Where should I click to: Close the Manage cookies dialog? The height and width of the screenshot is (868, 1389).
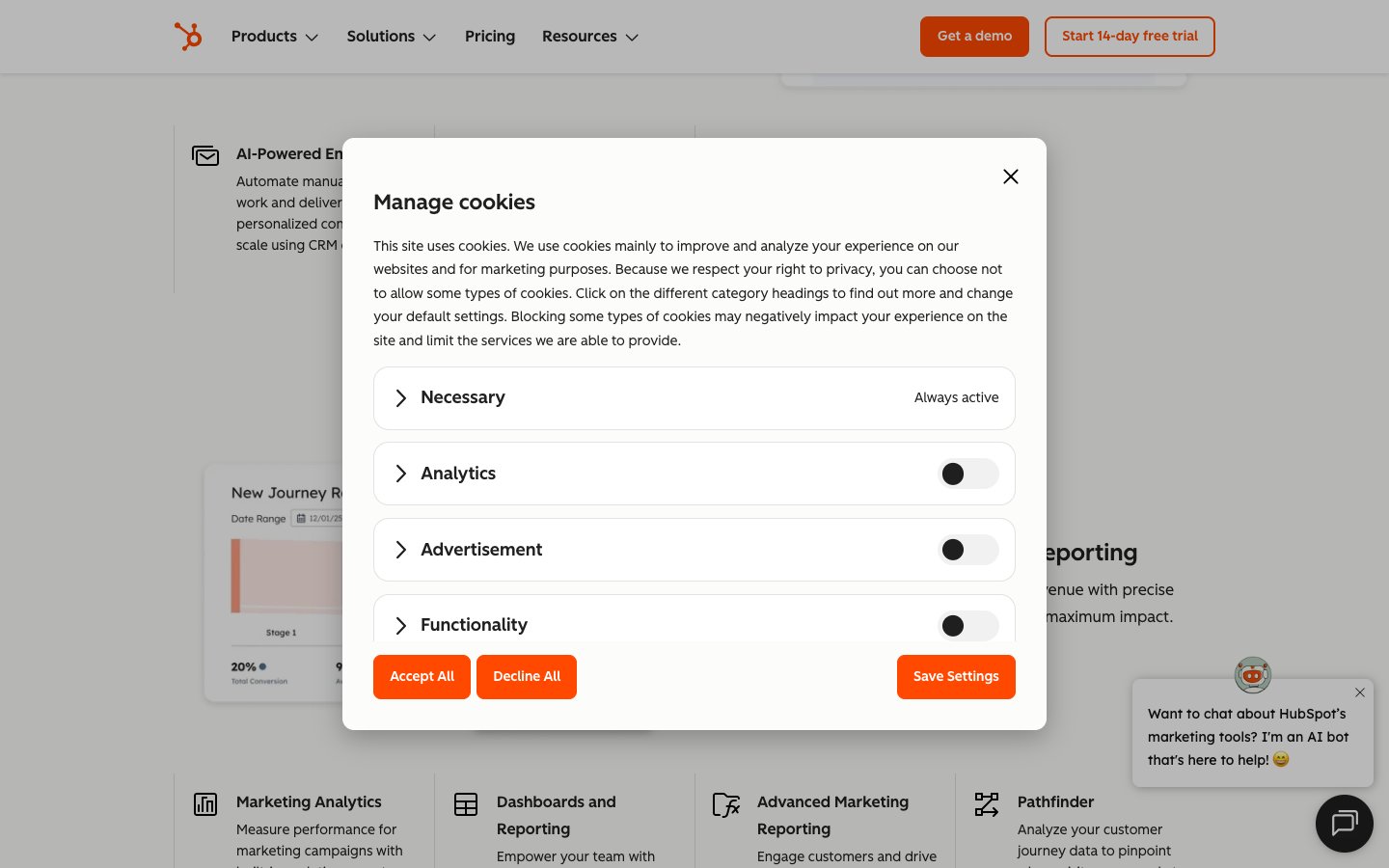coord(1010,176)
